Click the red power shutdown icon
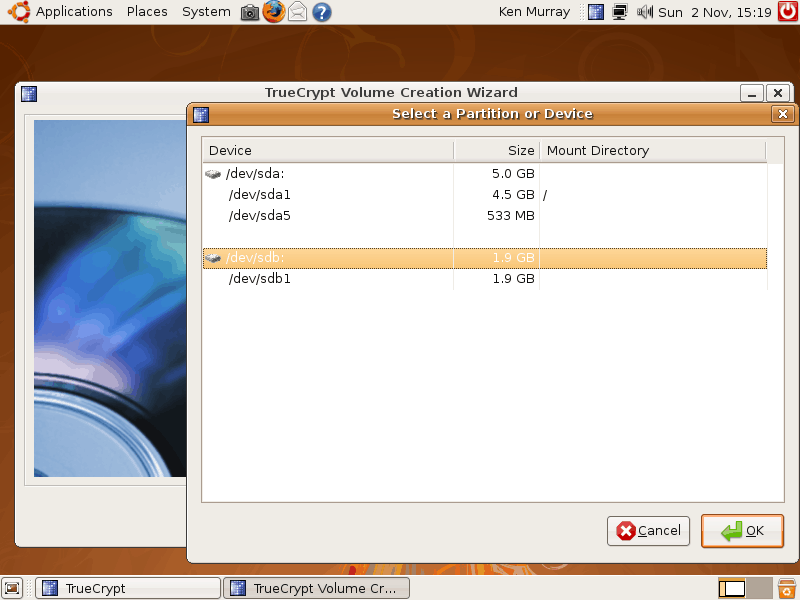 [788, 12]
